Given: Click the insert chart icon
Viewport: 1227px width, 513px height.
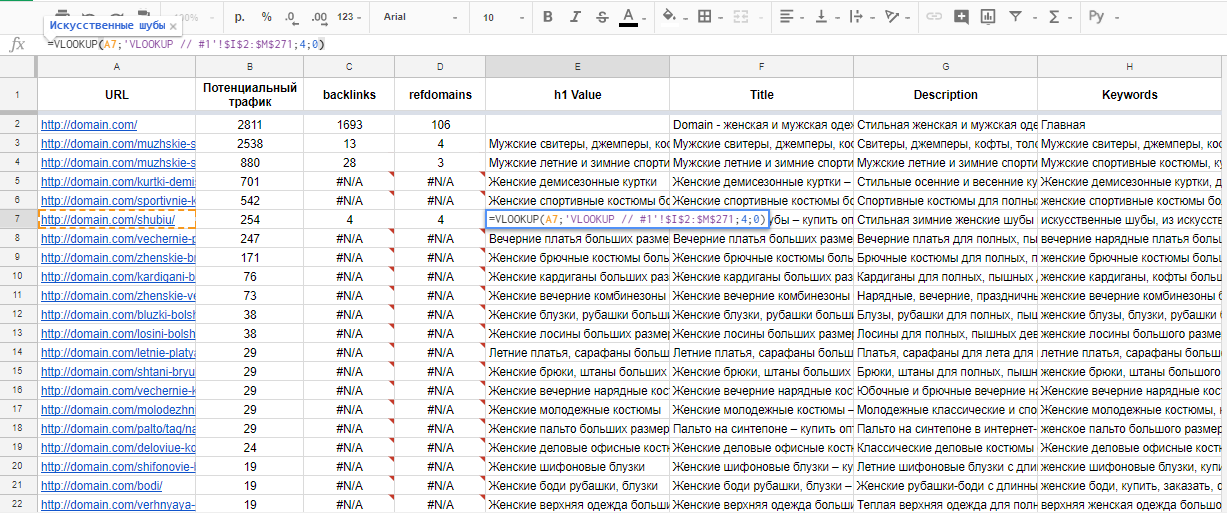Looking at the screenshot, I should pyautogui.click(x=988, y=17).
